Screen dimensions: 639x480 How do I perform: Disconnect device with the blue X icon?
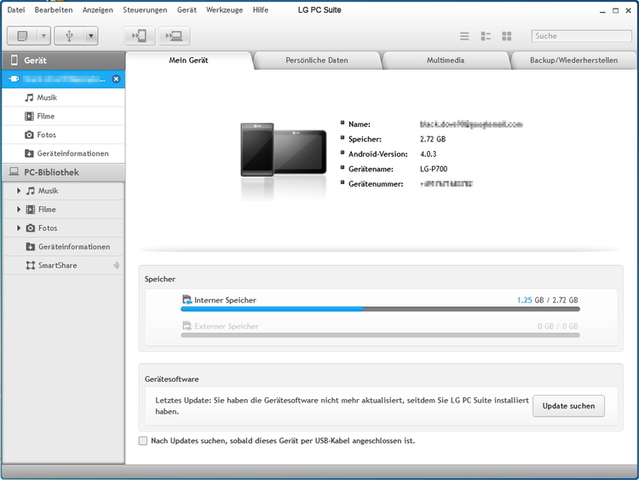click(116, 79)
